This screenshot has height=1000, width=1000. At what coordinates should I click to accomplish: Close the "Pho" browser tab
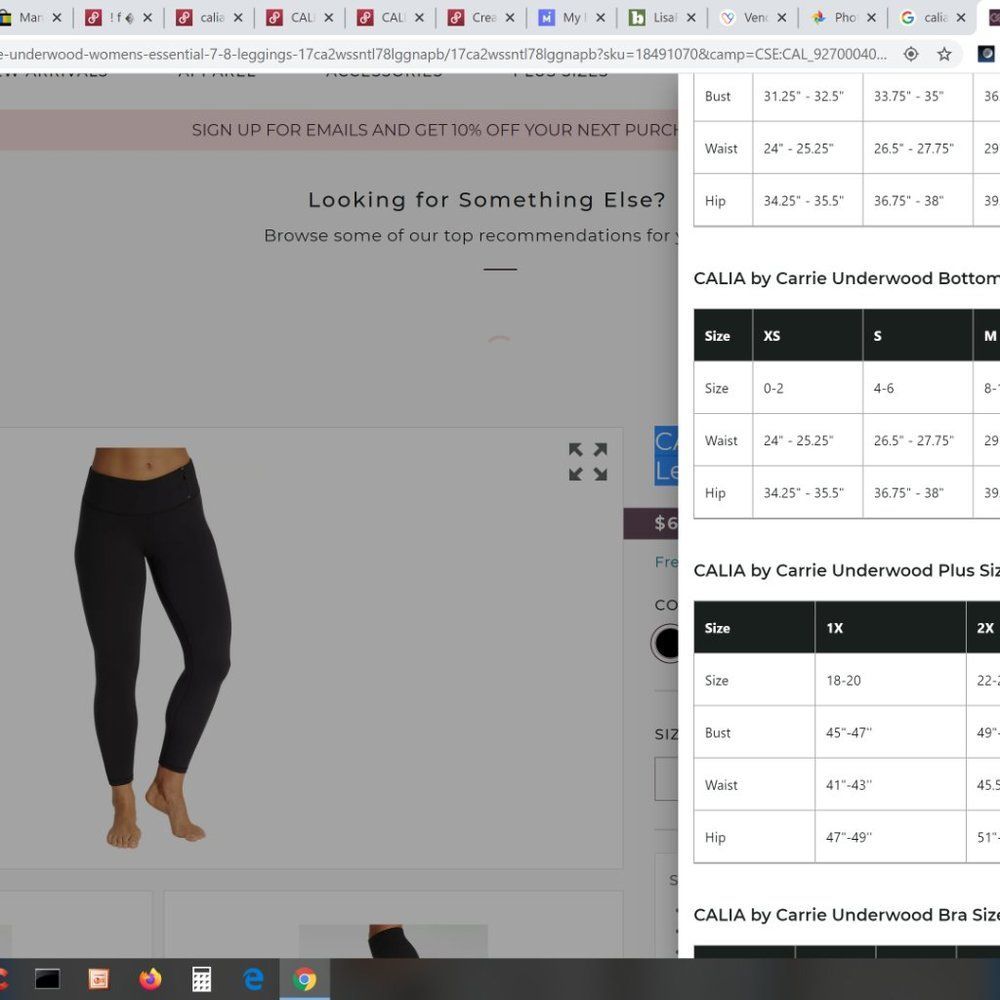click(872, 18)
